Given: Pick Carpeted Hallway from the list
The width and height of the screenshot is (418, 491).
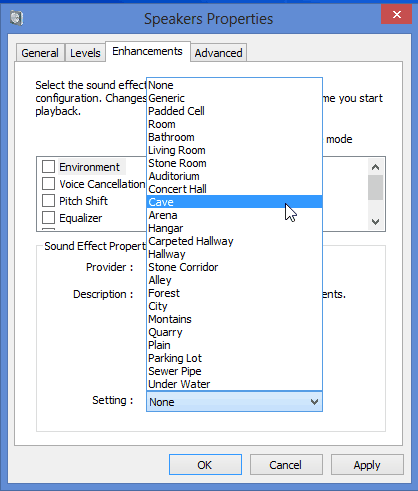Looking at the screenshot, I should coord(234,241).
